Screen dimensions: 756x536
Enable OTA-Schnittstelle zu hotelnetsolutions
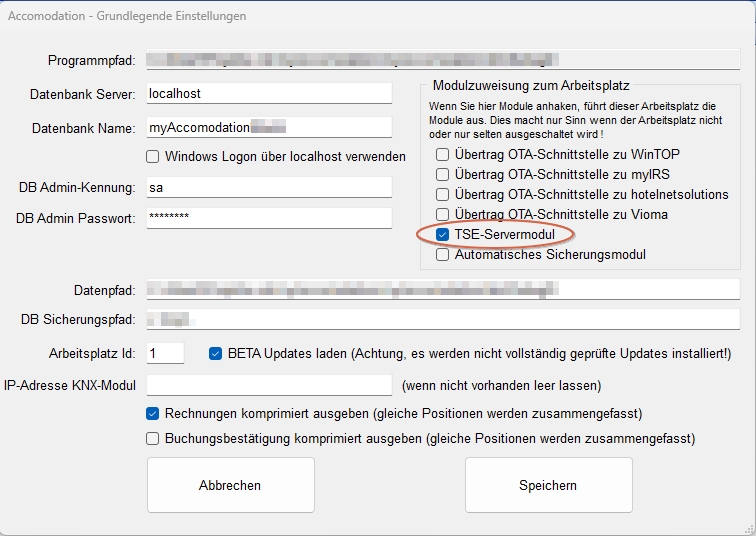point(443,194)
